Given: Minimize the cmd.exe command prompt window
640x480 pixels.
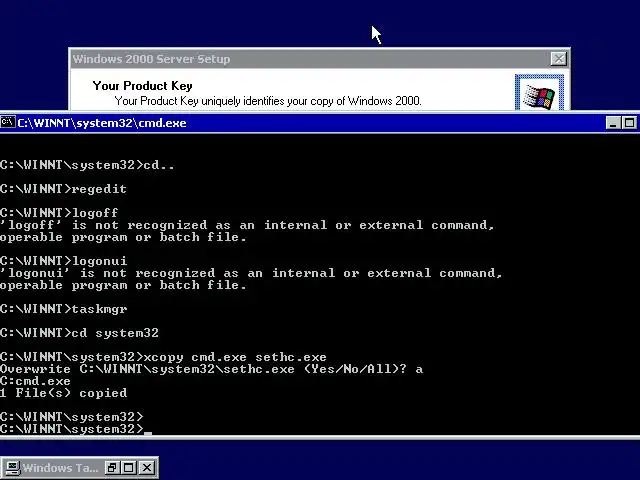Looking at the screenshot, I should tap(612, 123).
